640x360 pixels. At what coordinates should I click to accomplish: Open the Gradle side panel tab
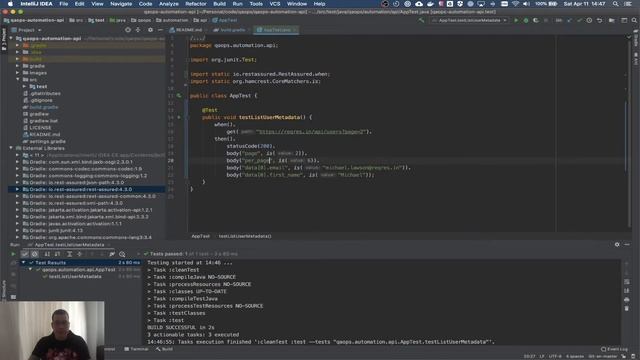636,39
